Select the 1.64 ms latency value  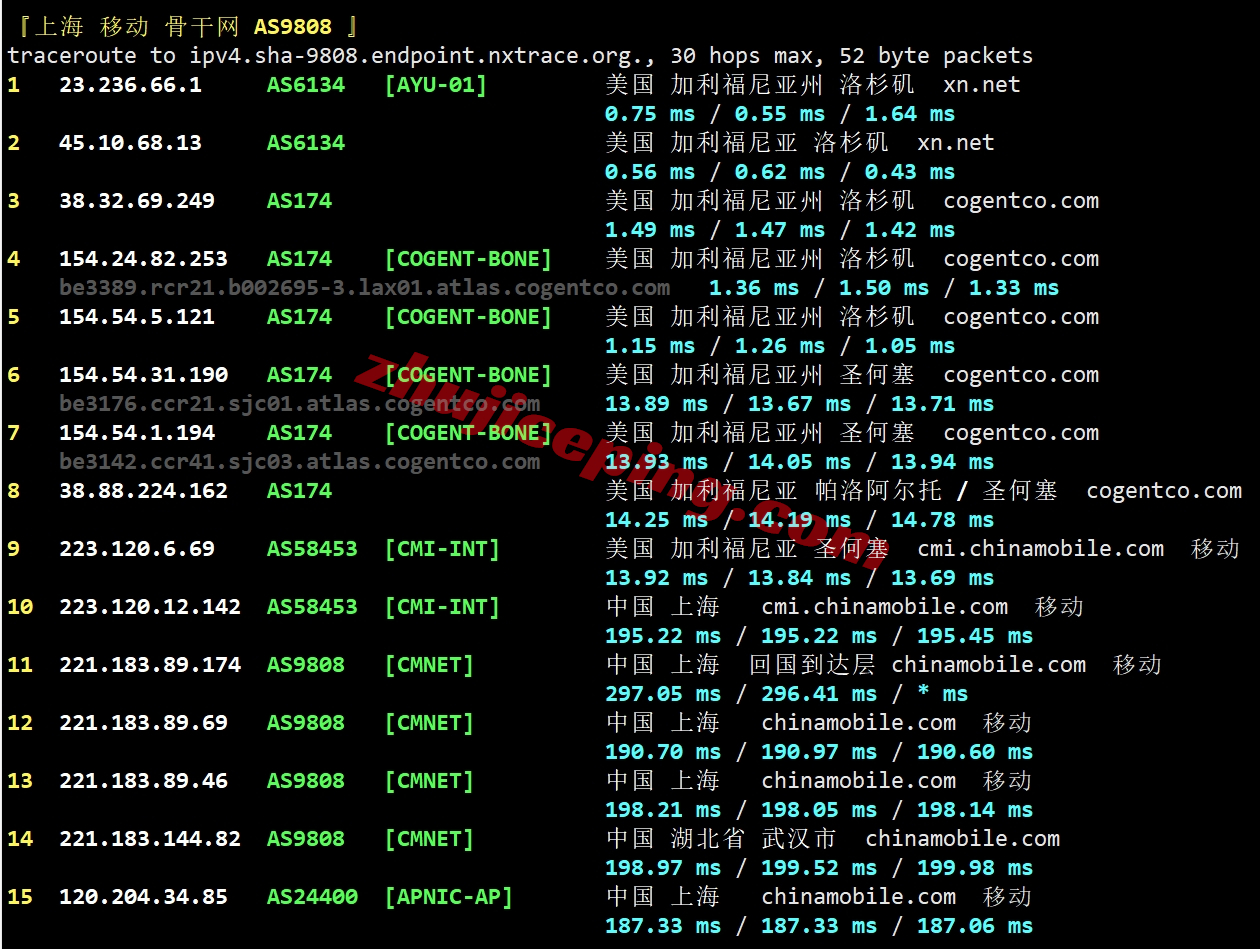tap(910, 114)
